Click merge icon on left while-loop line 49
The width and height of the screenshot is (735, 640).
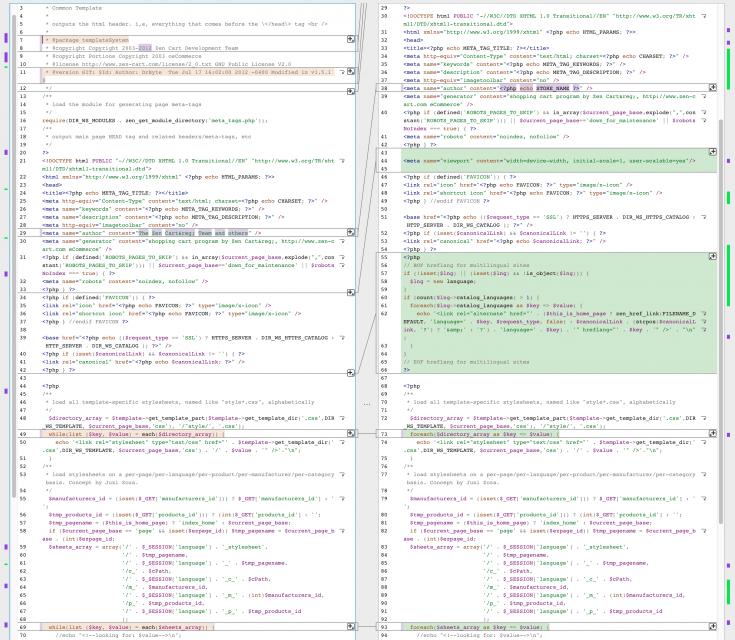[x=350, y=434]
